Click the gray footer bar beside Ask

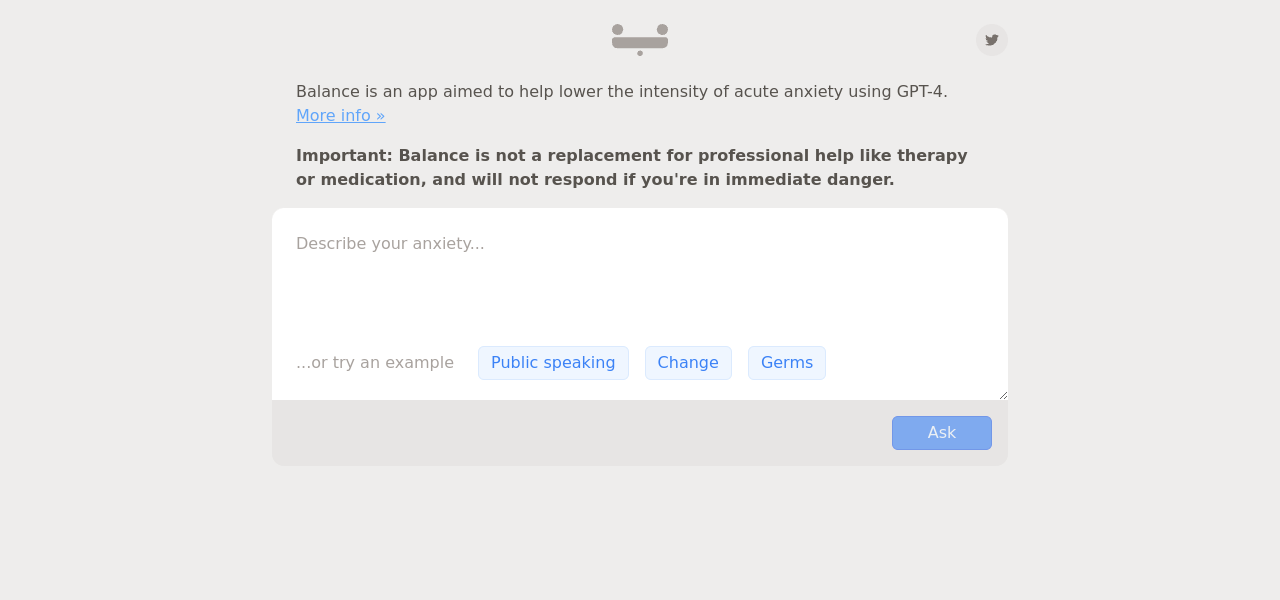[580, 433]
